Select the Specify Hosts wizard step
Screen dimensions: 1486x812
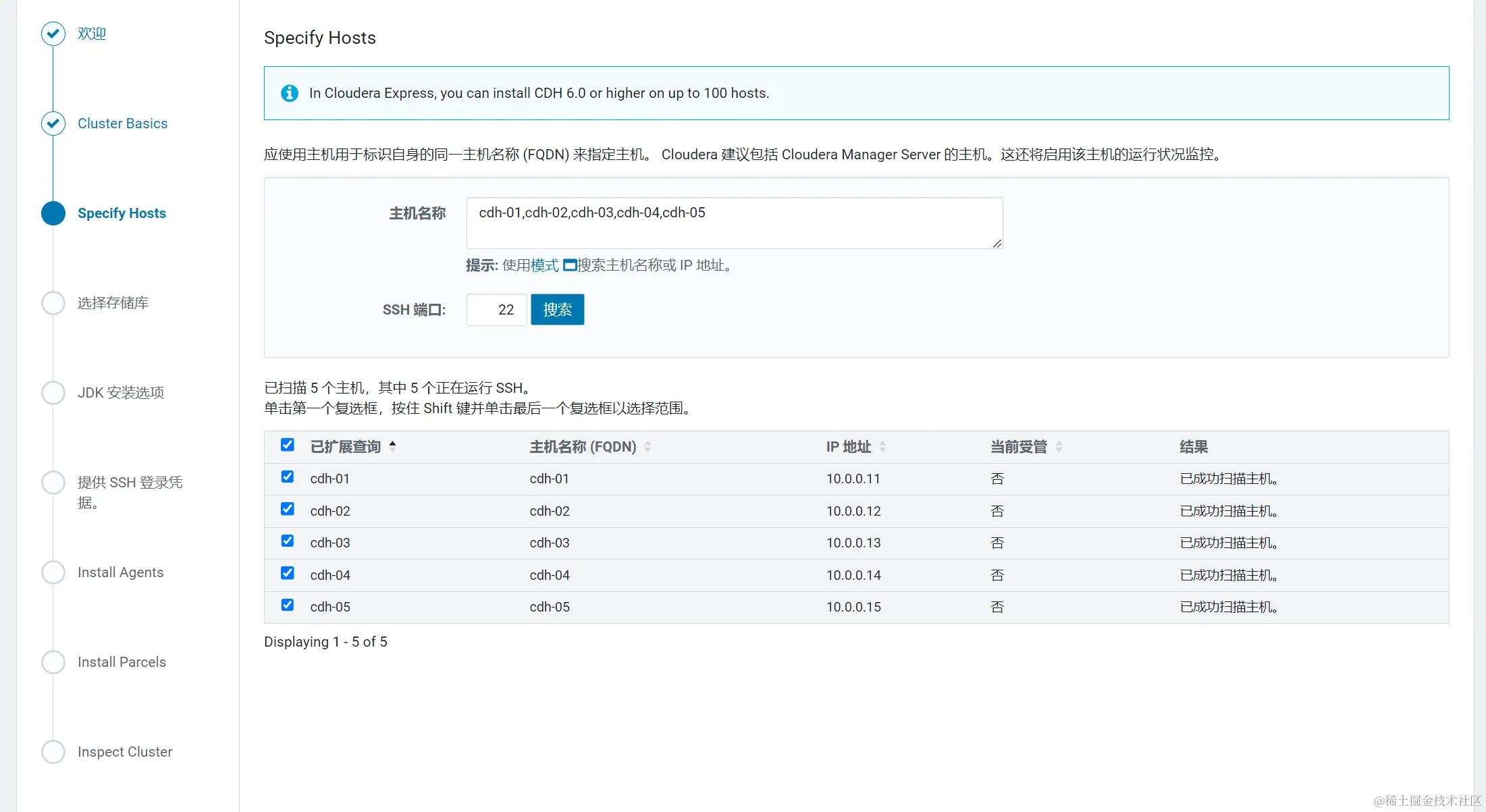[122, 213]
